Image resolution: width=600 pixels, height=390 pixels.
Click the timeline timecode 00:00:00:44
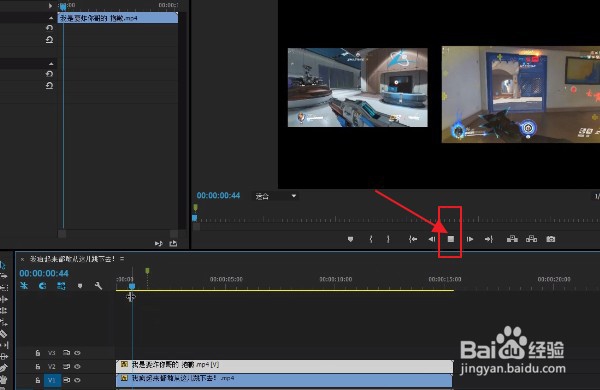point(44,273)
